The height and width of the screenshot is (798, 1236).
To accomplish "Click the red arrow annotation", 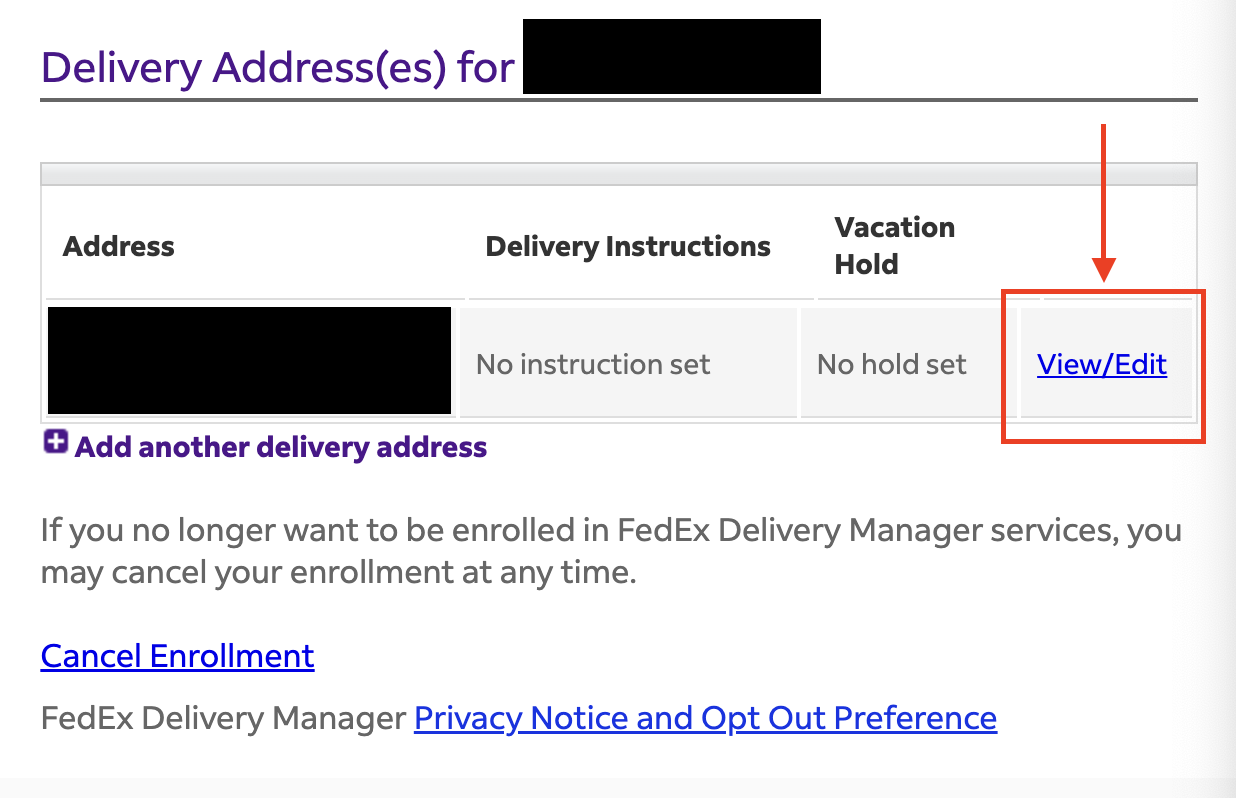I will click(1103, 200).
